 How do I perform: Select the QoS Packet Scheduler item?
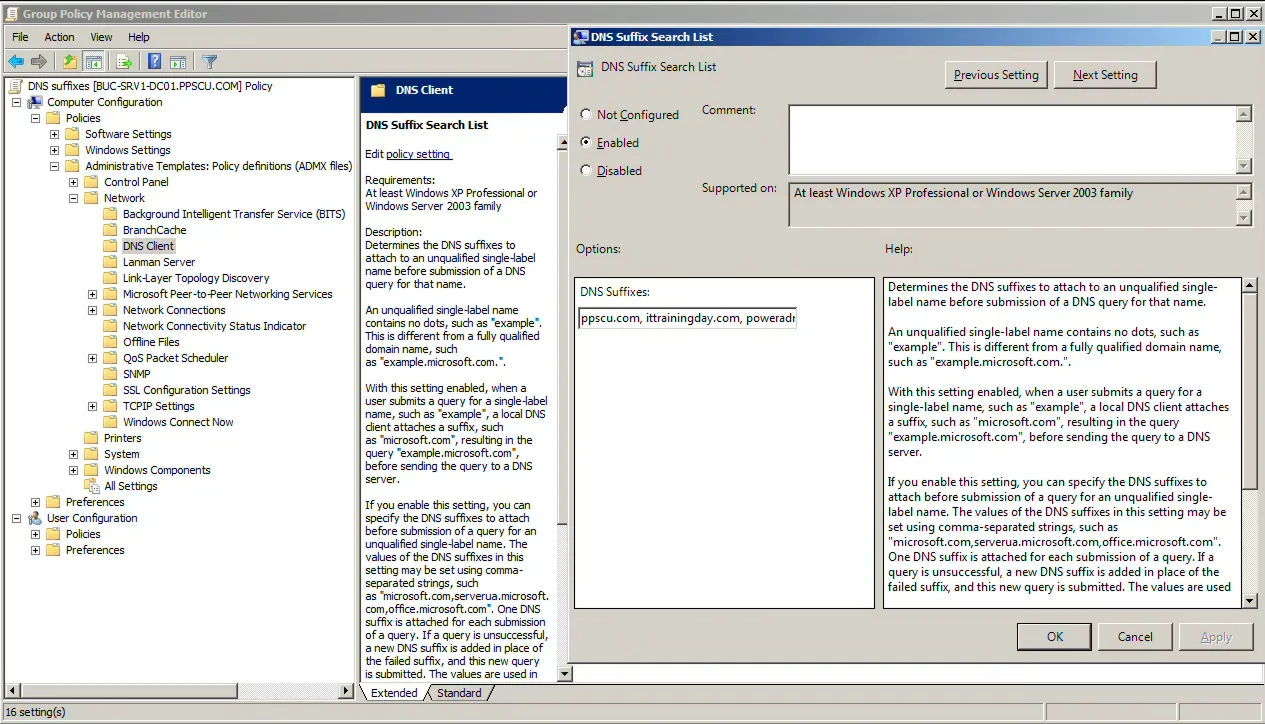(x=175, y=358)
